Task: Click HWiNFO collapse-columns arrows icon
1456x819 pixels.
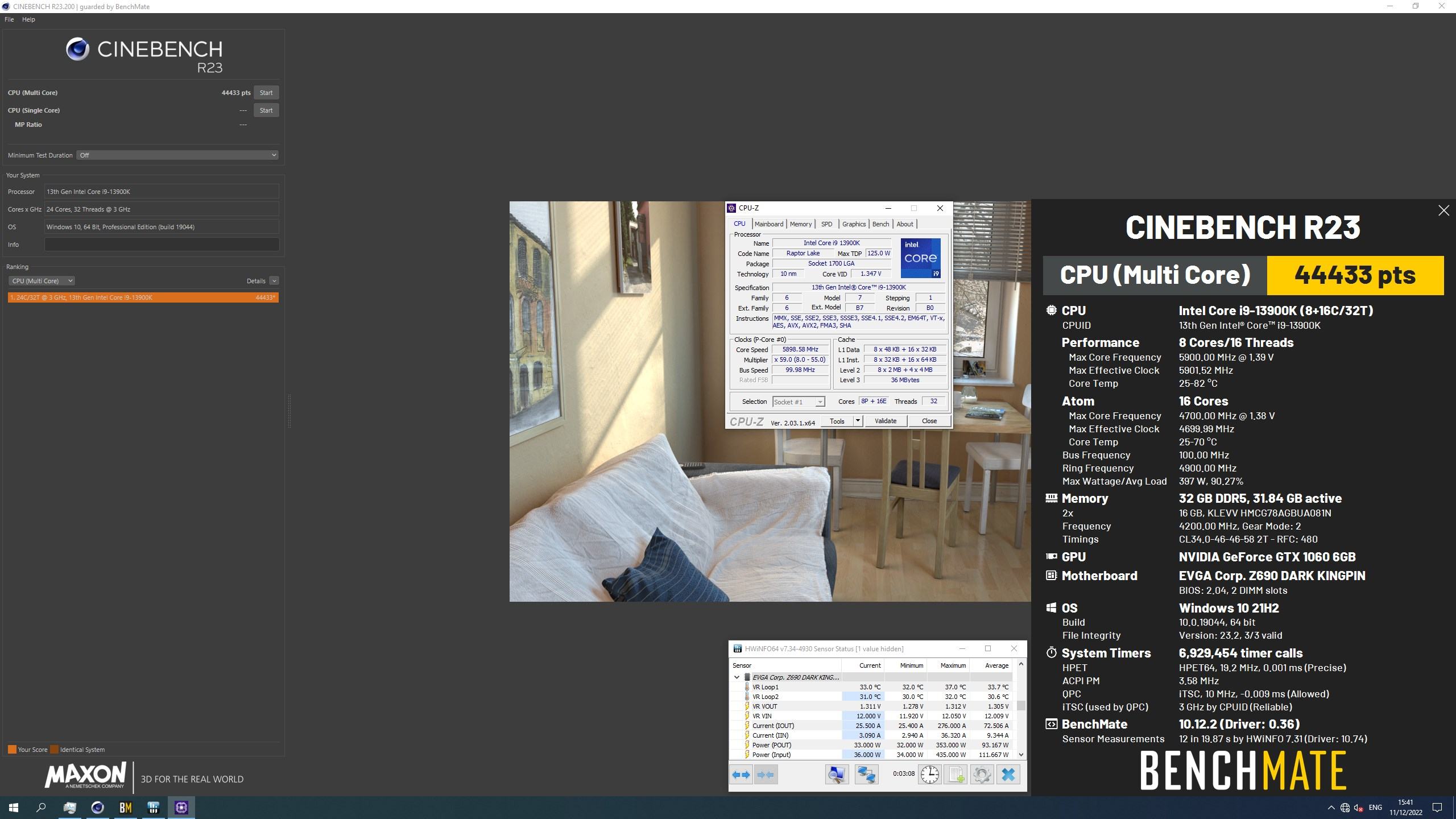Action: 766,775
